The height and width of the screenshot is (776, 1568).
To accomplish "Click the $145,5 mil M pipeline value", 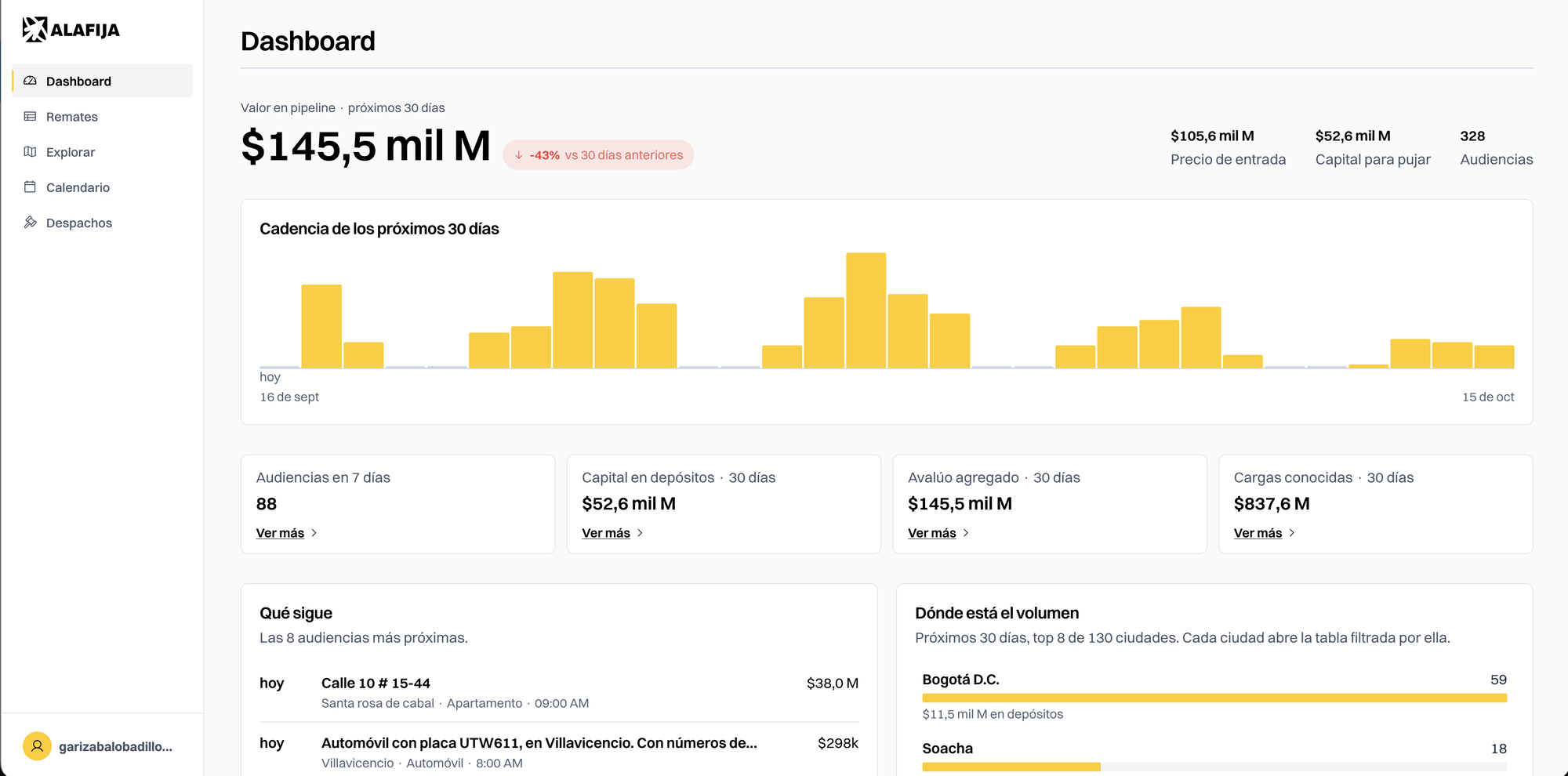I will (365, 146).
